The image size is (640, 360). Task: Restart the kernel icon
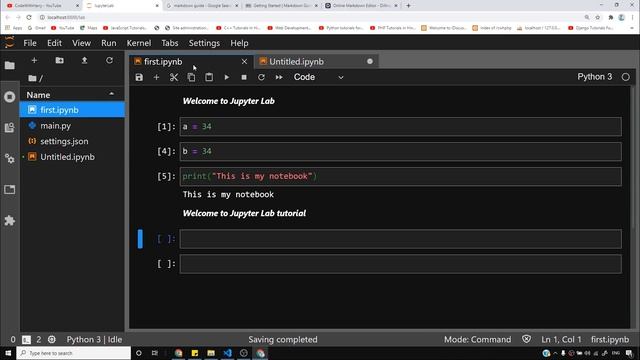point(261,77)
